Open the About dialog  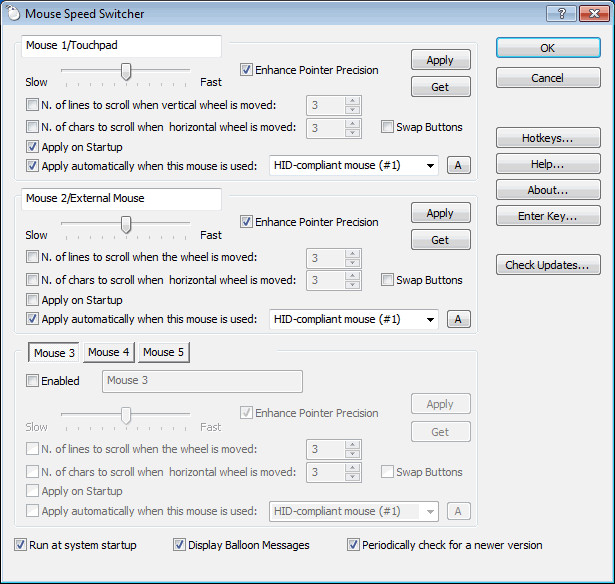point(548,190)
